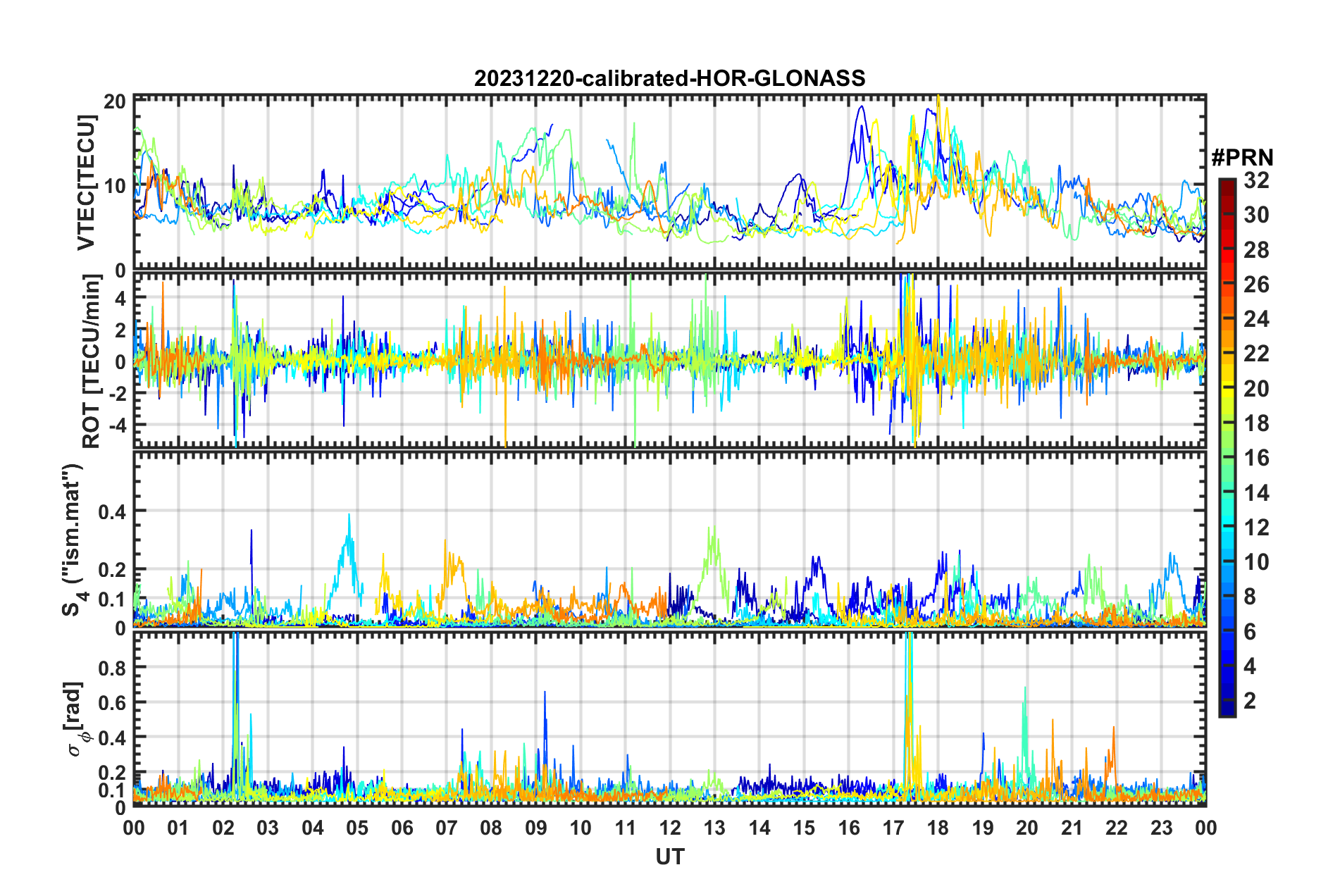Click inside the ROT time-series panel
The width and height of the screenshot is (1340, 896).
click(669, 360)
